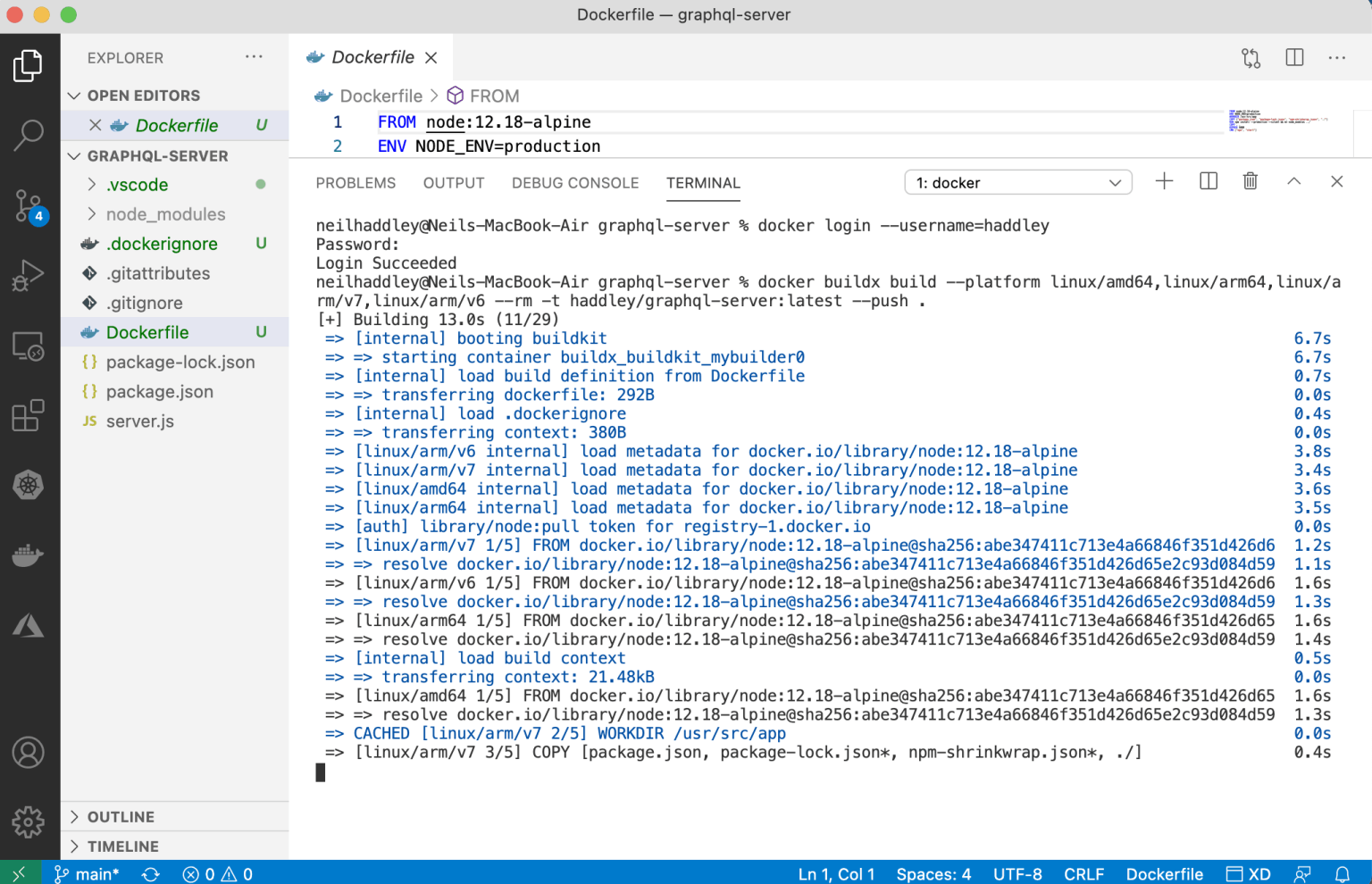Viewport: 1372px width, 884px height.
Task: Kill terminal with trash icon
Action: (1251, 181)
